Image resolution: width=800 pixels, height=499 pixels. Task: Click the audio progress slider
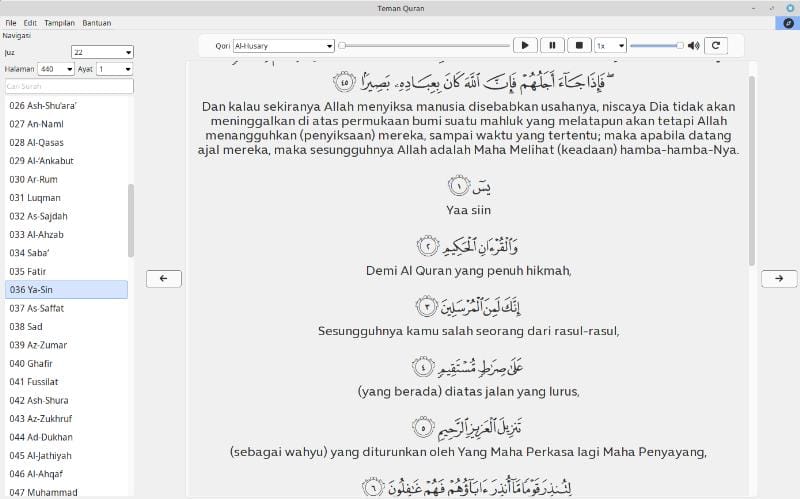coord(424,45)
